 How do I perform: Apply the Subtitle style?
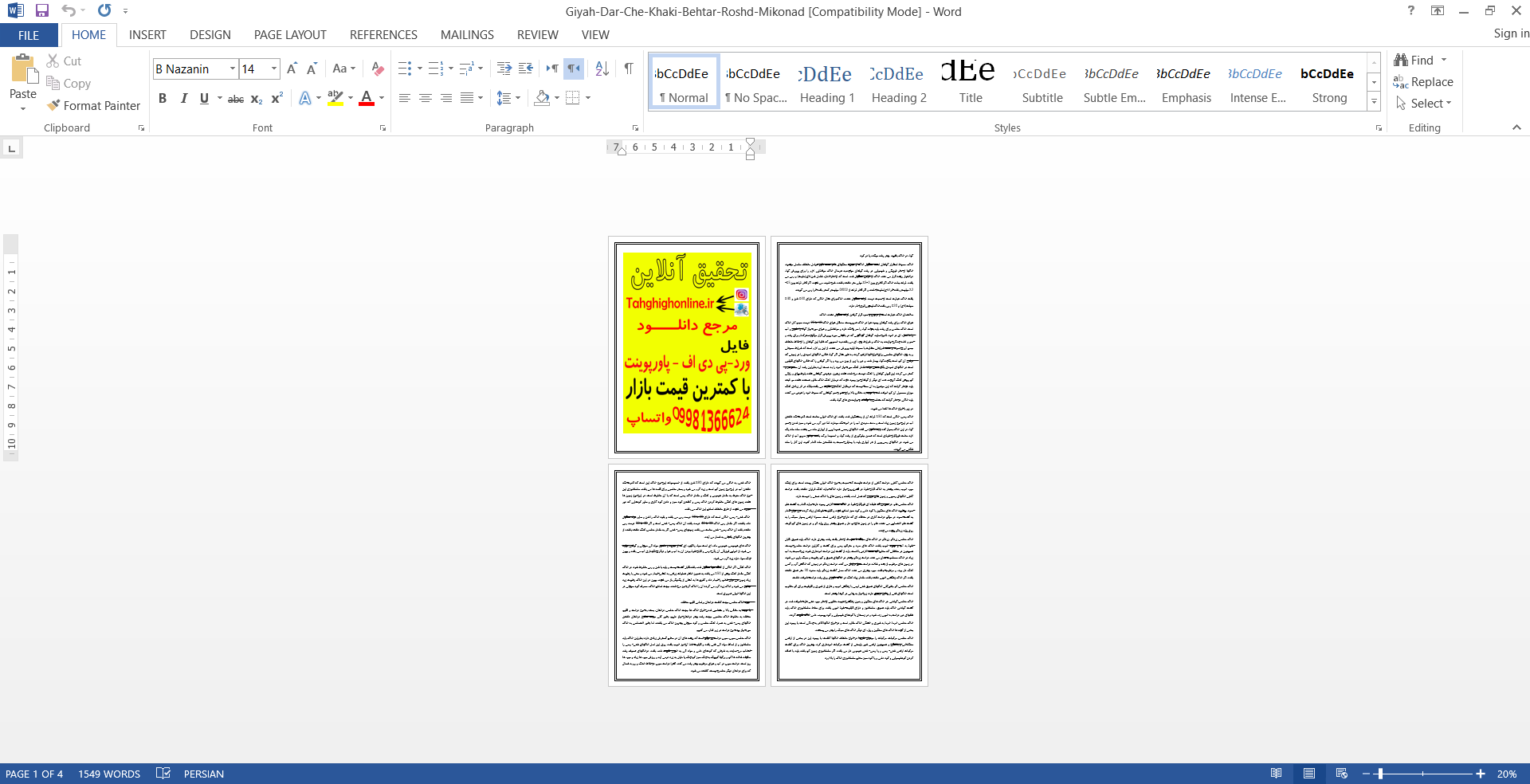(x=1042, y=82)
